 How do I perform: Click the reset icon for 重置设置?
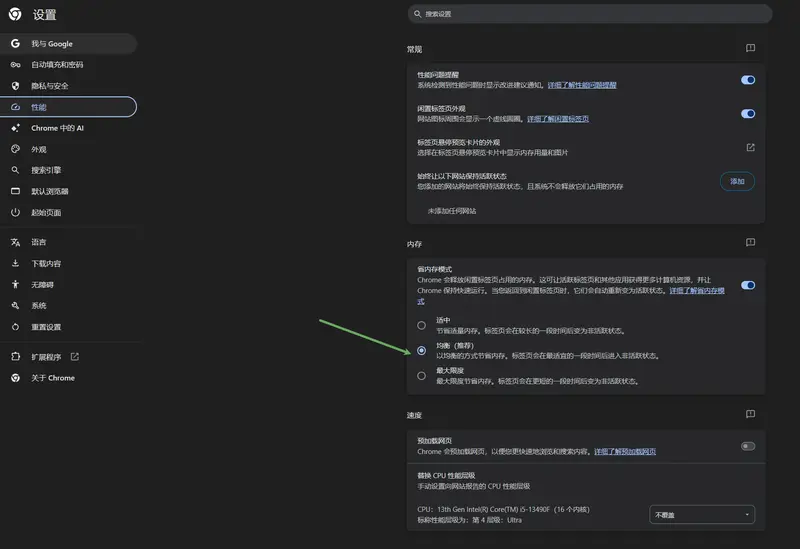coord(15,327)
